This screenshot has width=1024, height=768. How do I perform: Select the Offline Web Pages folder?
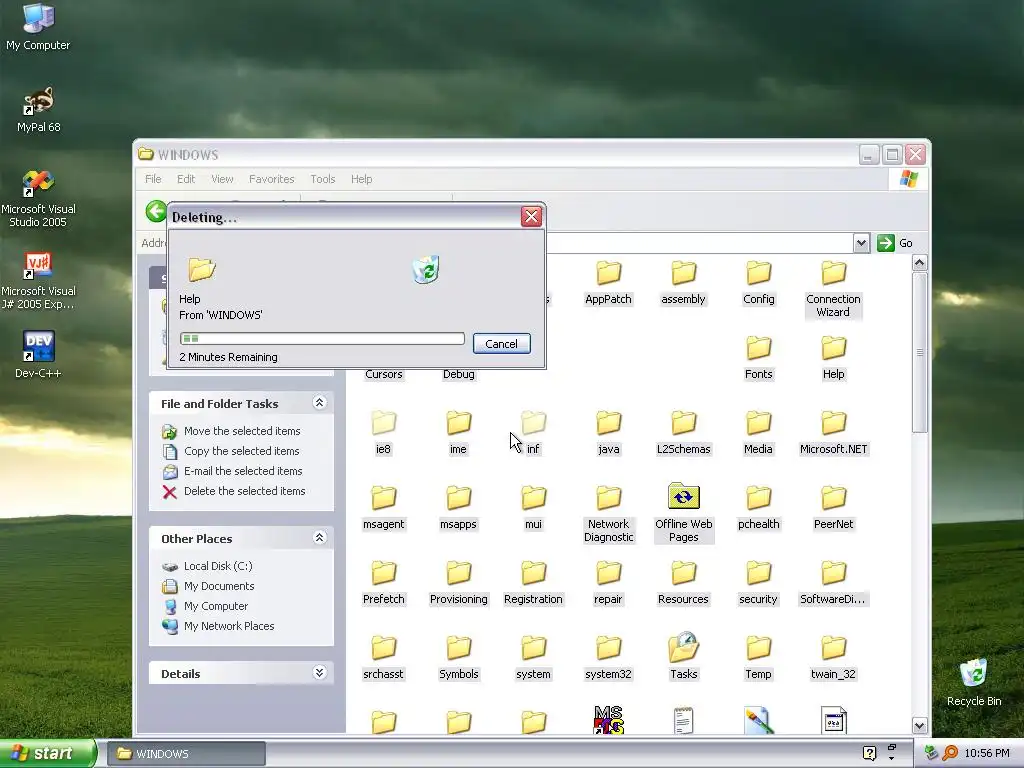pos(683,514)
